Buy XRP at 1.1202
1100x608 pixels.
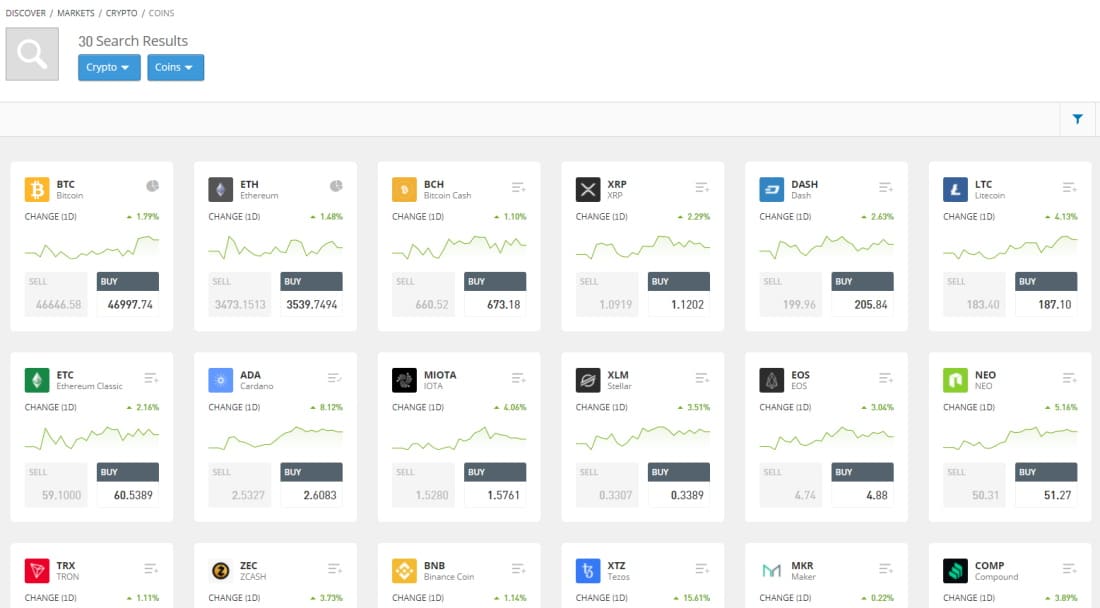click(x=679, y=295)
